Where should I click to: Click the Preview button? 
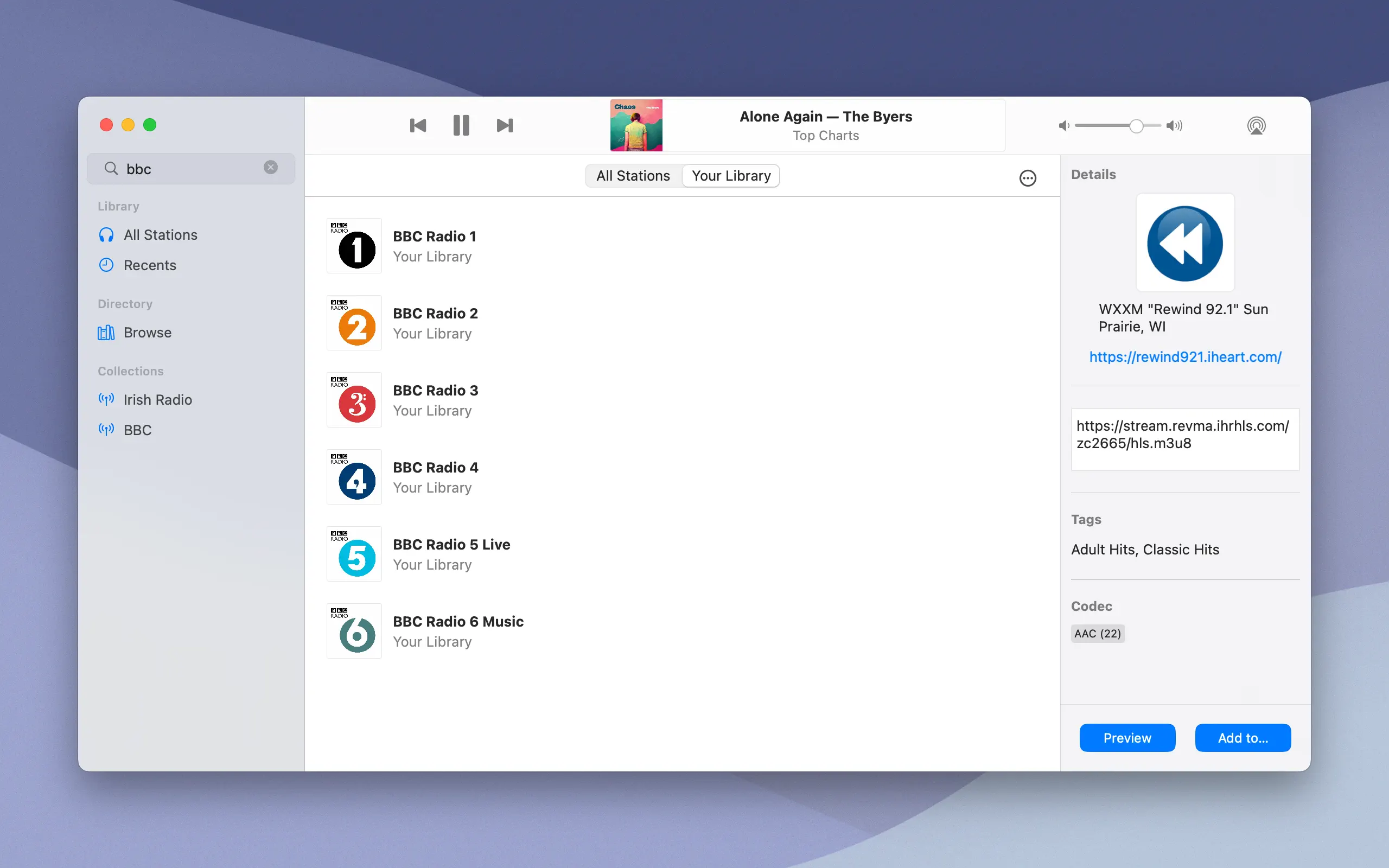point(1127,738)
